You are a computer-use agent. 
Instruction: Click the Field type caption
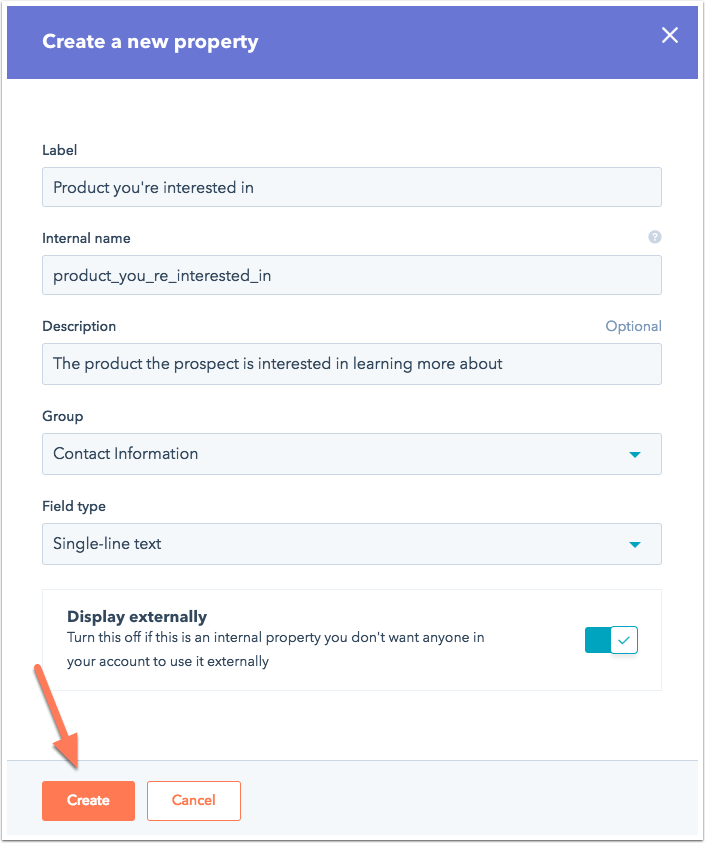[x=74, y=506]
